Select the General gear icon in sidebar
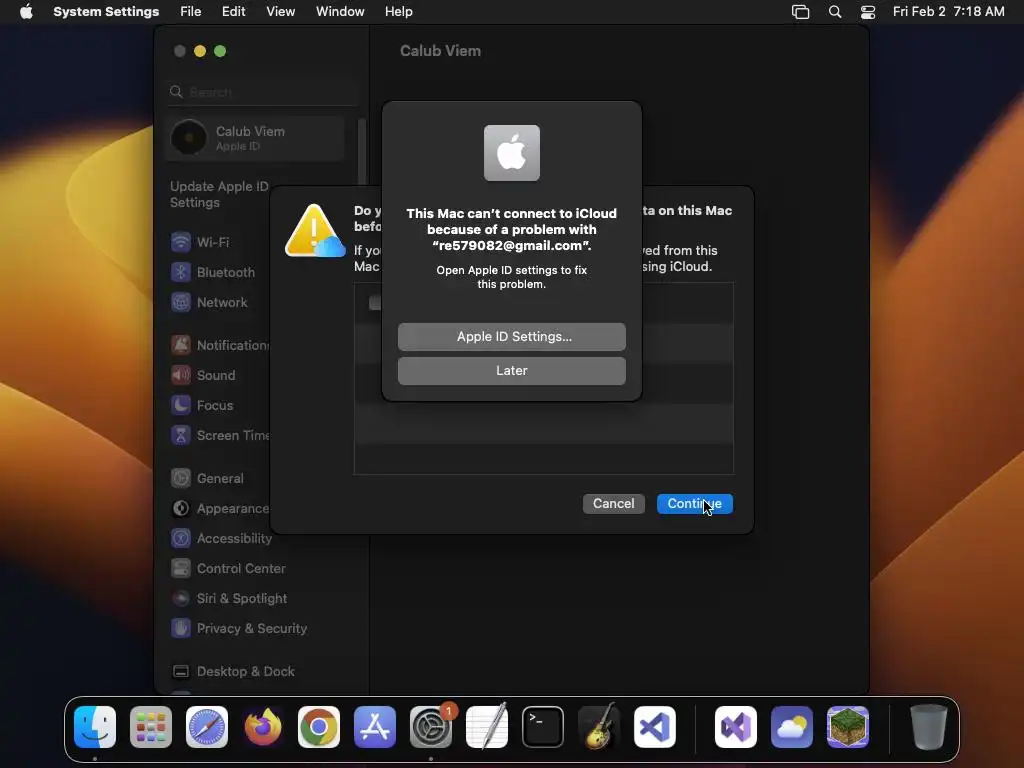 pyautogui.click(x=181, y=478)
